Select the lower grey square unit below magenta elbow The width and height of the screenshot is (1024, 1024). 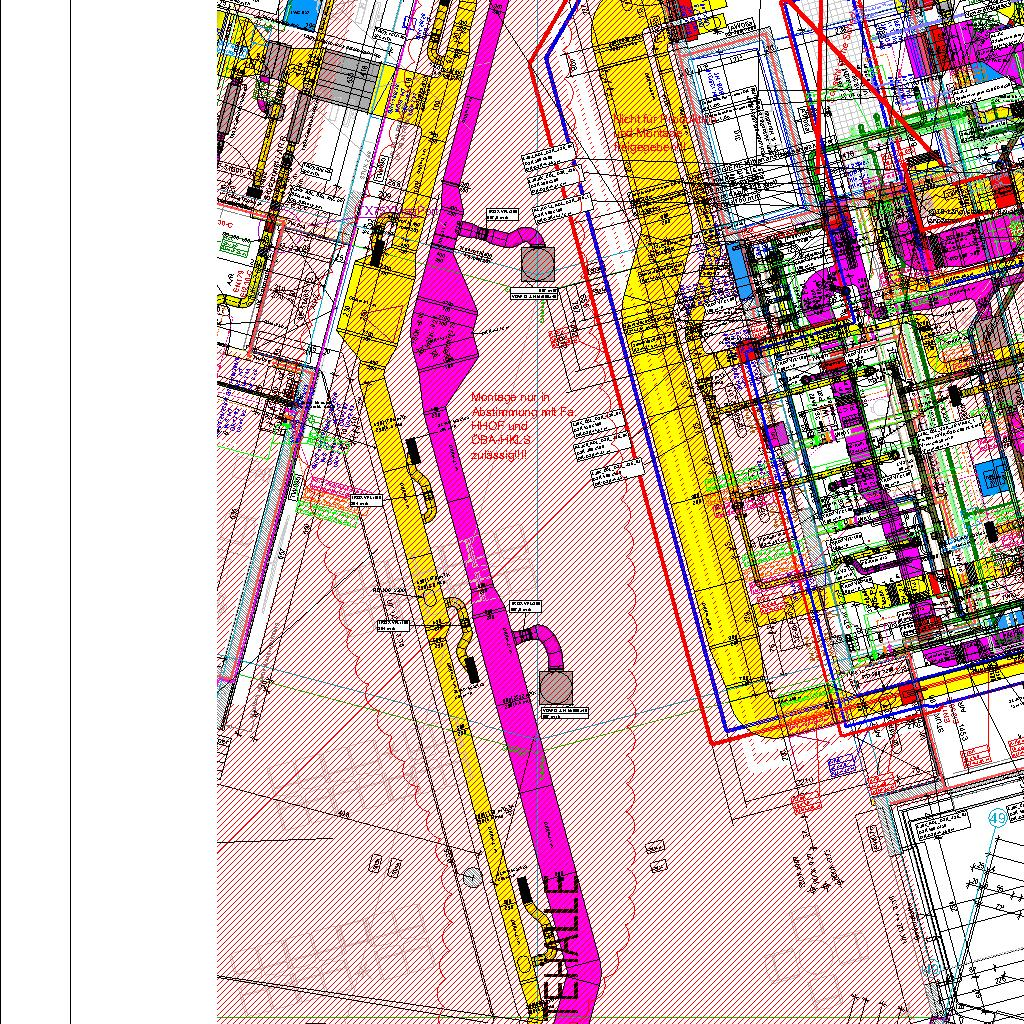pos(556,687)
